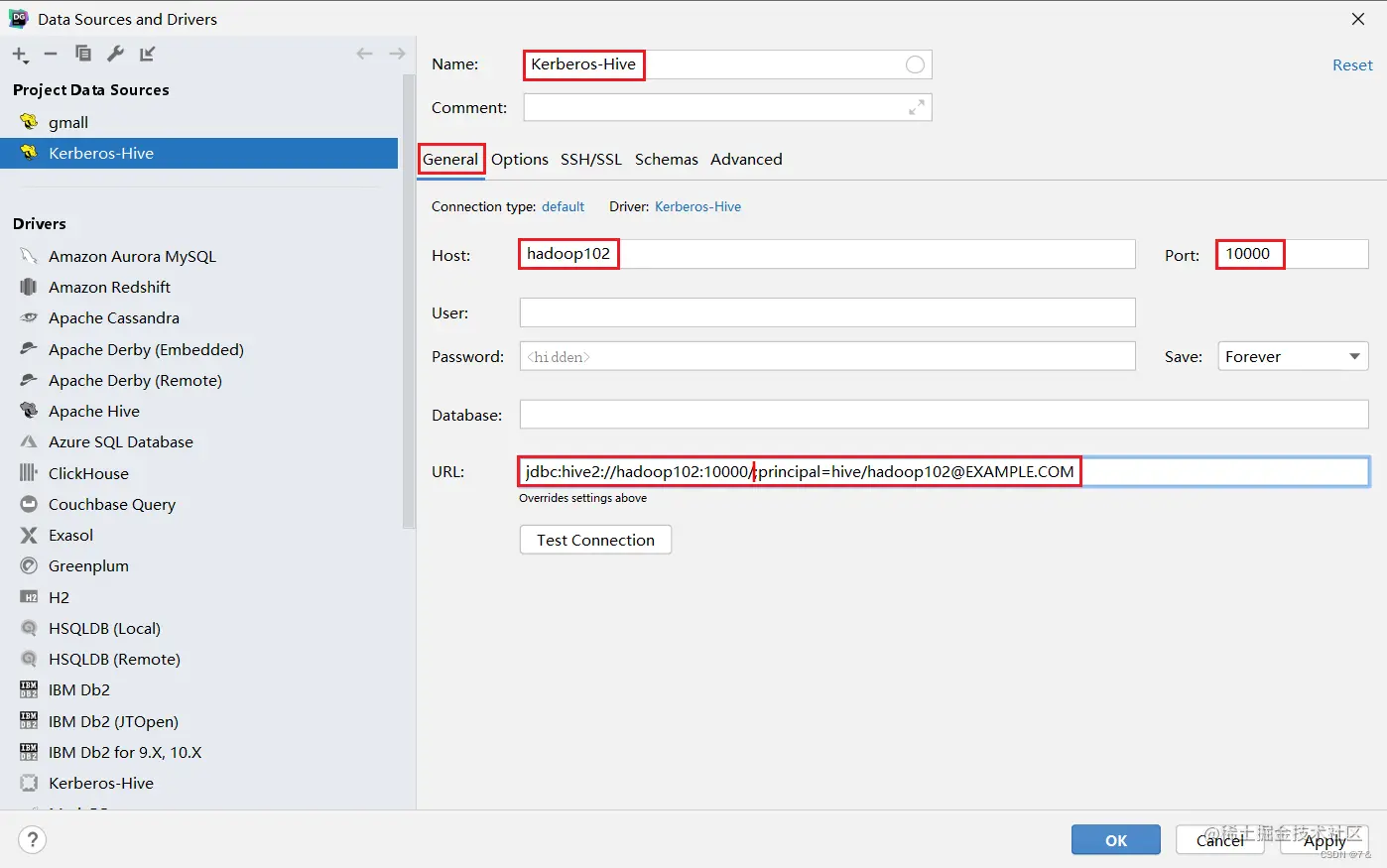The width and height of the screenshot is (1387, 868).
Task: Click the Apache Hive bee icon
Action: [29, 411]
